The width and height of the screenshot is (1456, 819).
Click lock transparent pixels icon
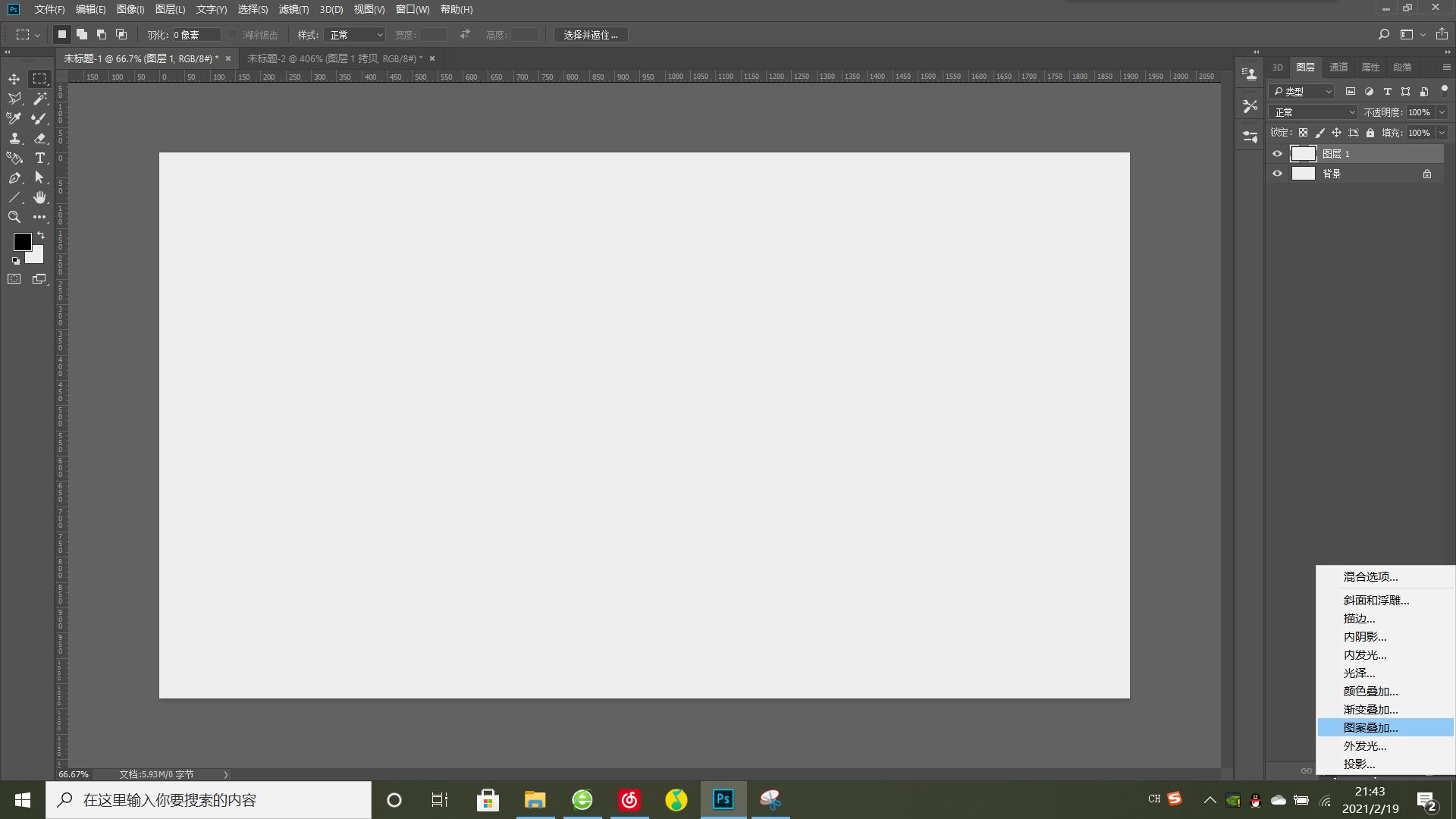tap(1303, 133)
